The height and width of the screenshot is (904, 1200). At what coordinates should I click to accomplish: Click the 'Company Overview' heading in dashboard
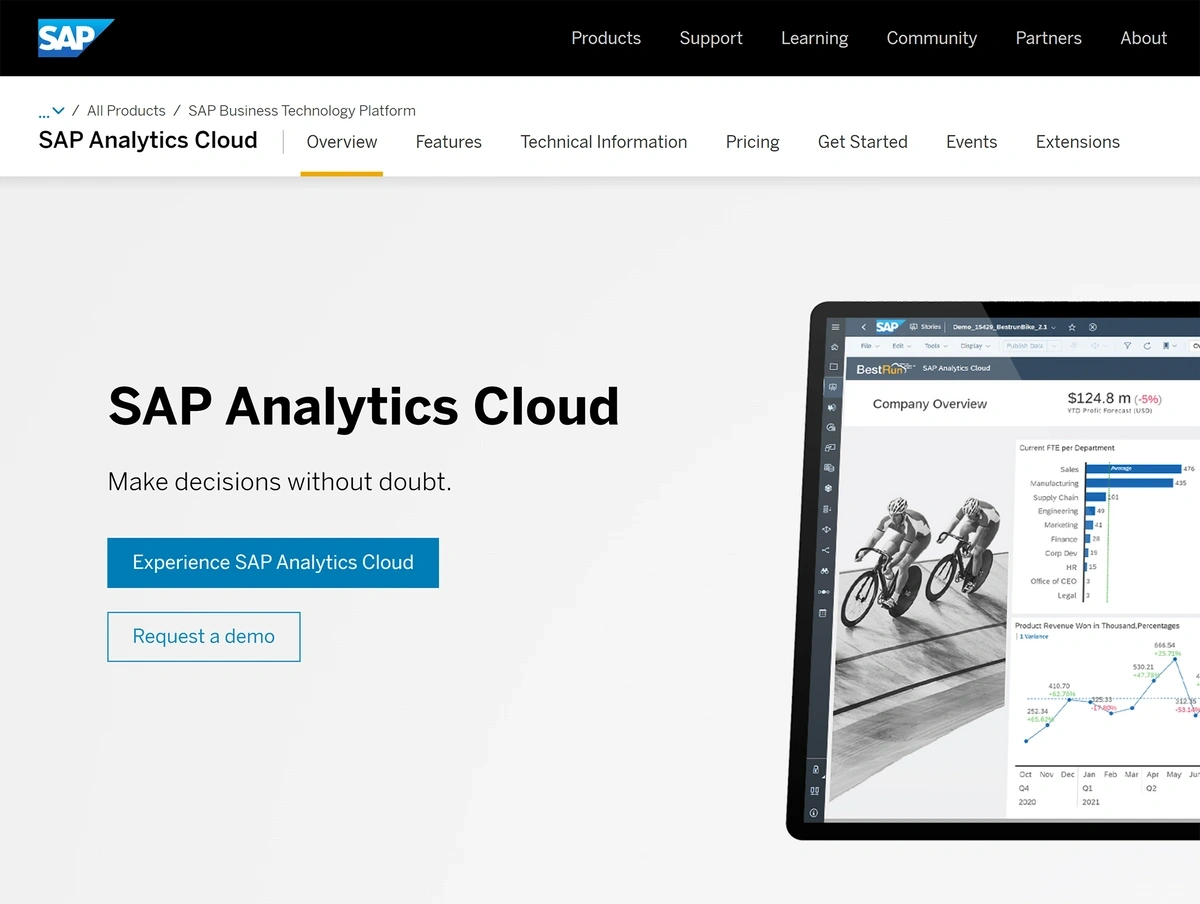(929, 404)
